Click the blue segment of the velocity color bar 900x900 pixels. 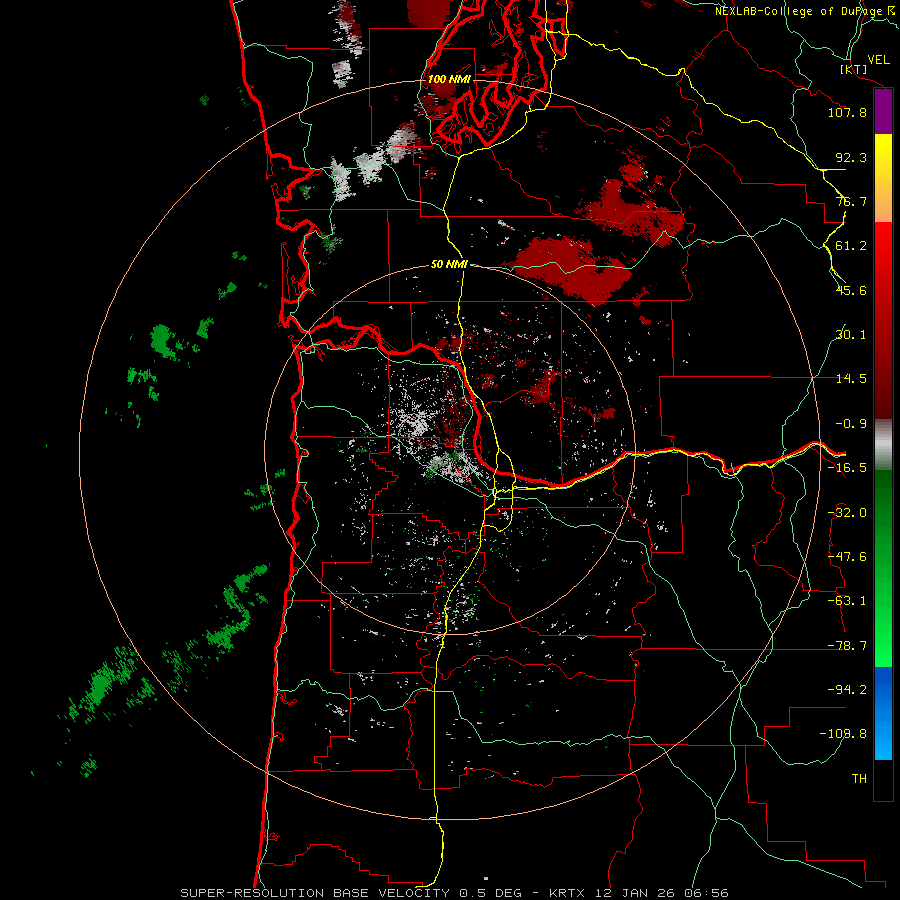(883, 713)
